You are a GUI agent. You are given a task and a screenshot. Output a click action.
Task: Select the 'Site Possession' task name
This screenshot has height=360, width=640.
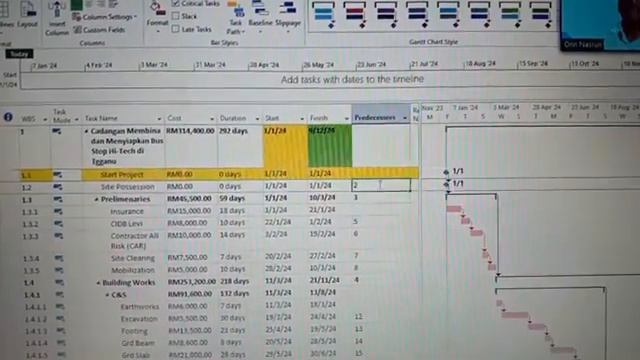128,187
